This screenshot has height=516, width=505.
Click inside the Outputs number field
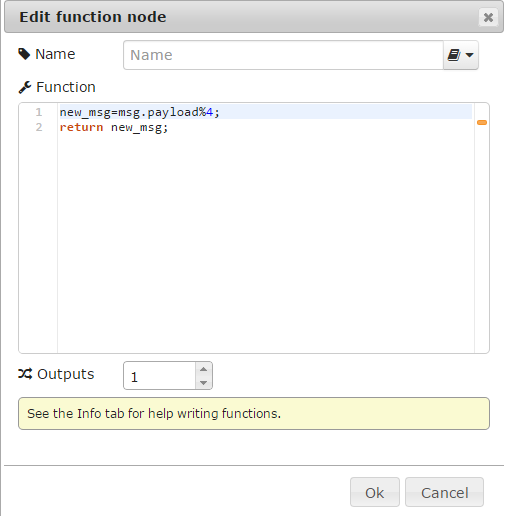click(x=160, y=376)
